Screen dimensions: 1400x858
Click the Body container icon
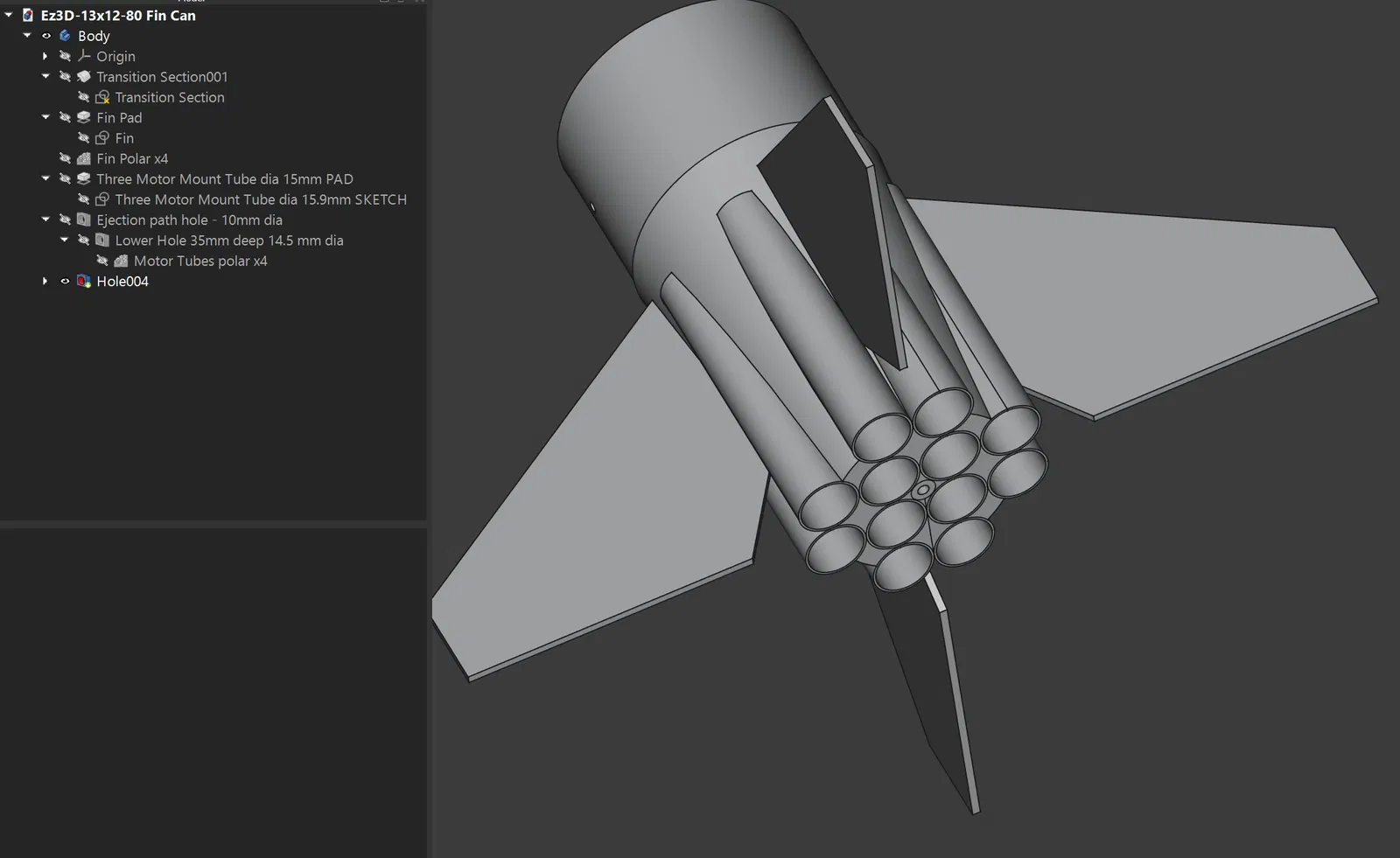[x=65, y=36]
